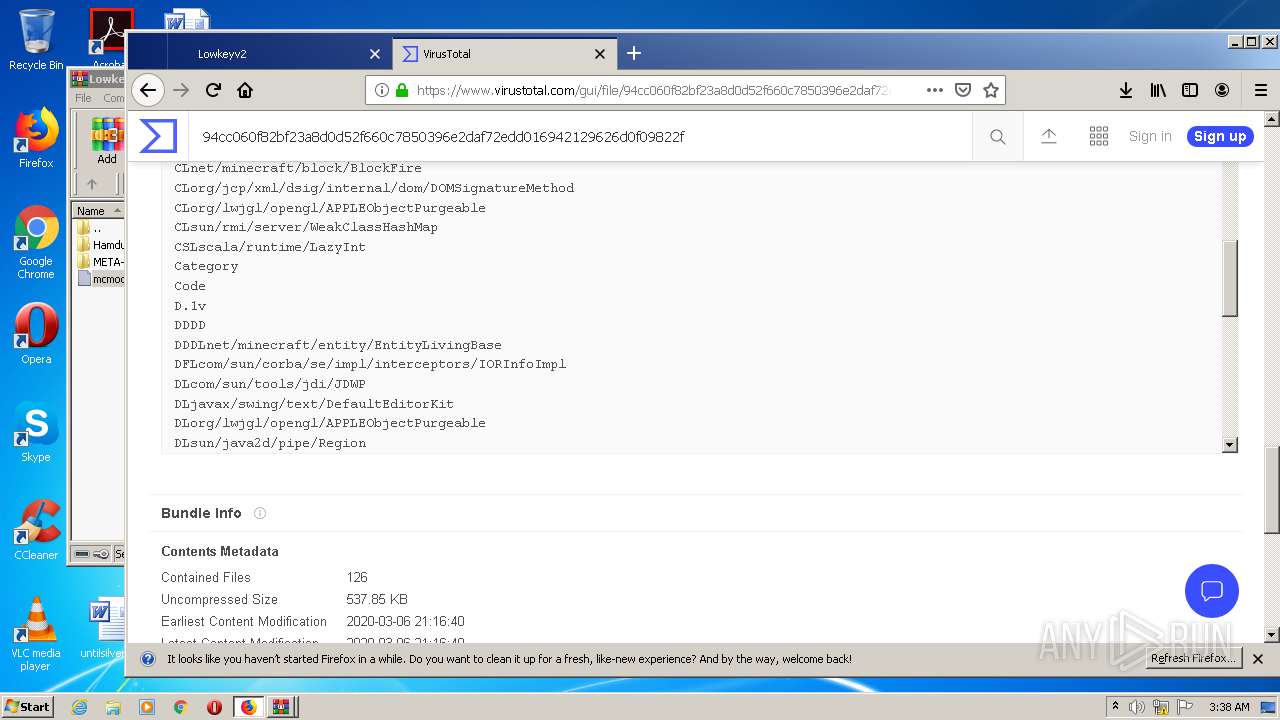This screenshot has width=1280, height=720.
Task: Select the 'CSLscala/runtime/LazyInt' string
Action: 270,247
